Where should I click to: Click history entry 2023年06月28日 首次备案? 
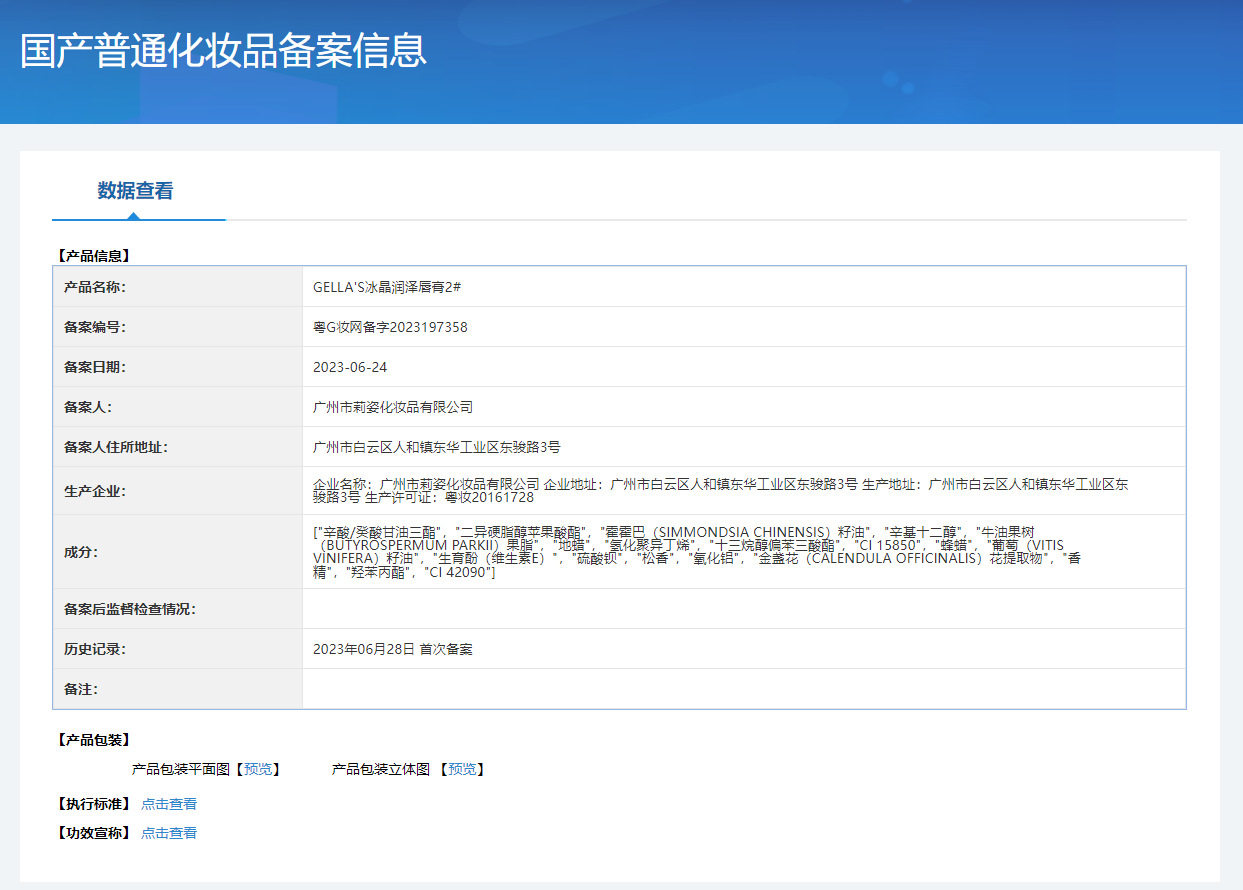[393, 649]
